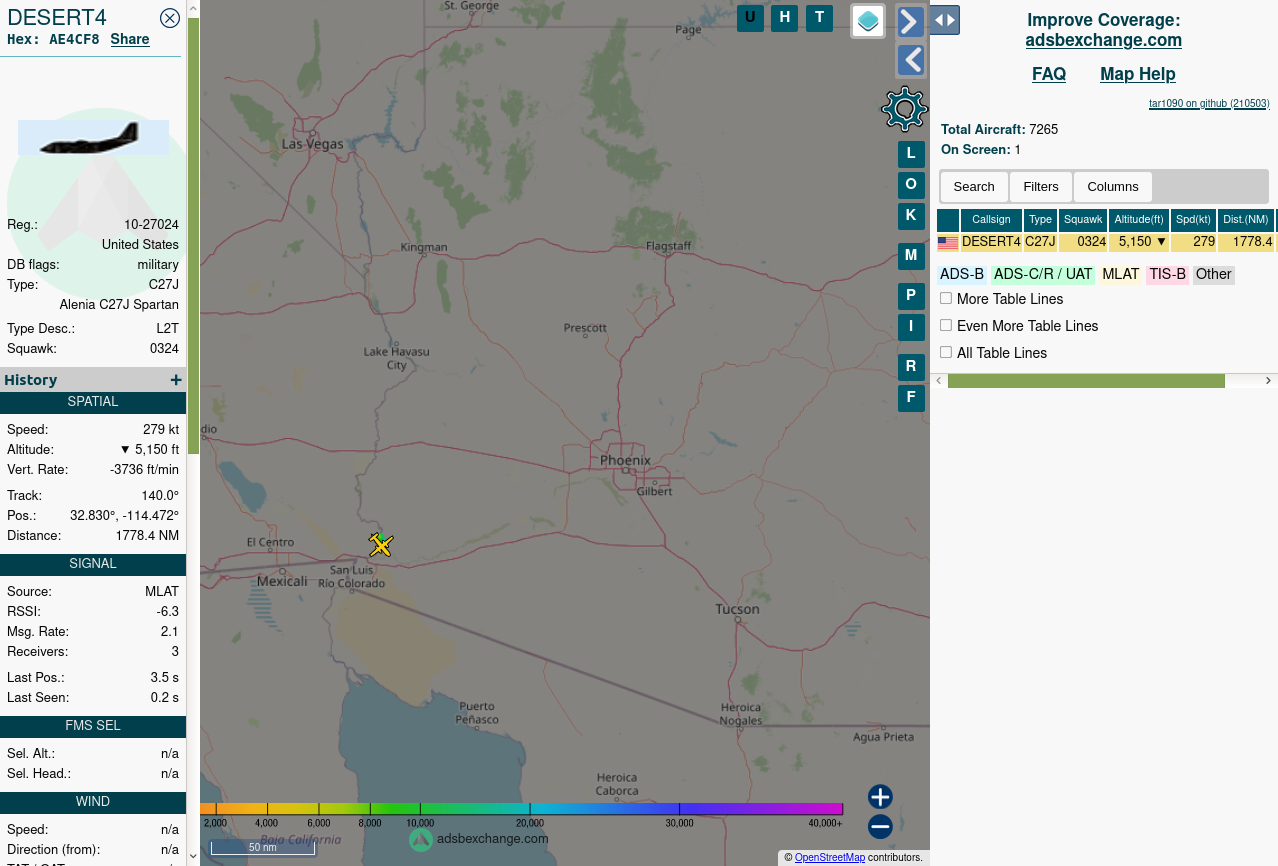Click the 5,150 altitude table cell
Screen dimensions: 1278x866
[1139, 242]
